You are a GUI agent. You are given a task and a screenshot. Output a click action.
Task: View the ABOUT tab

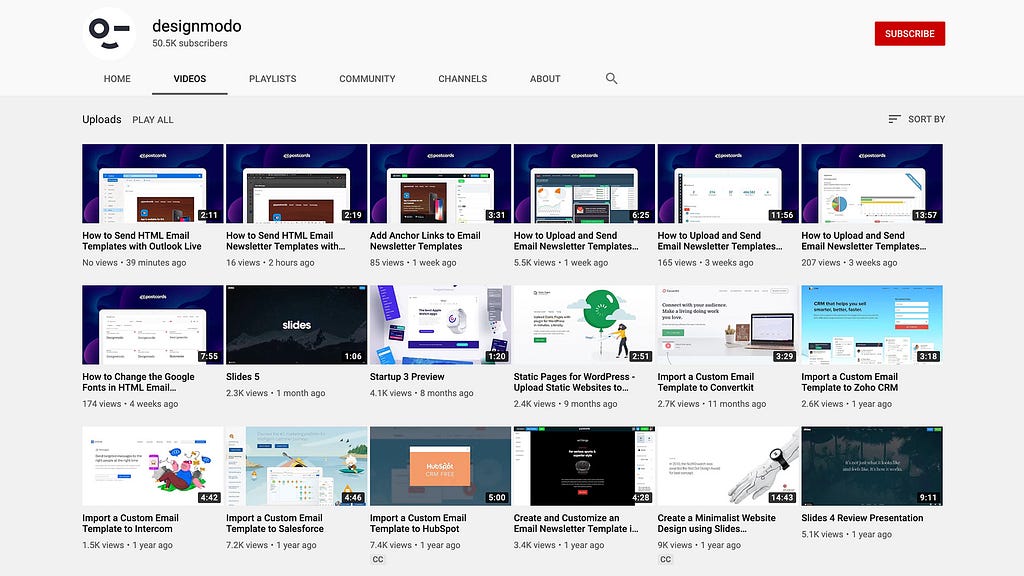pyautogui.click(x=545, y=78)
